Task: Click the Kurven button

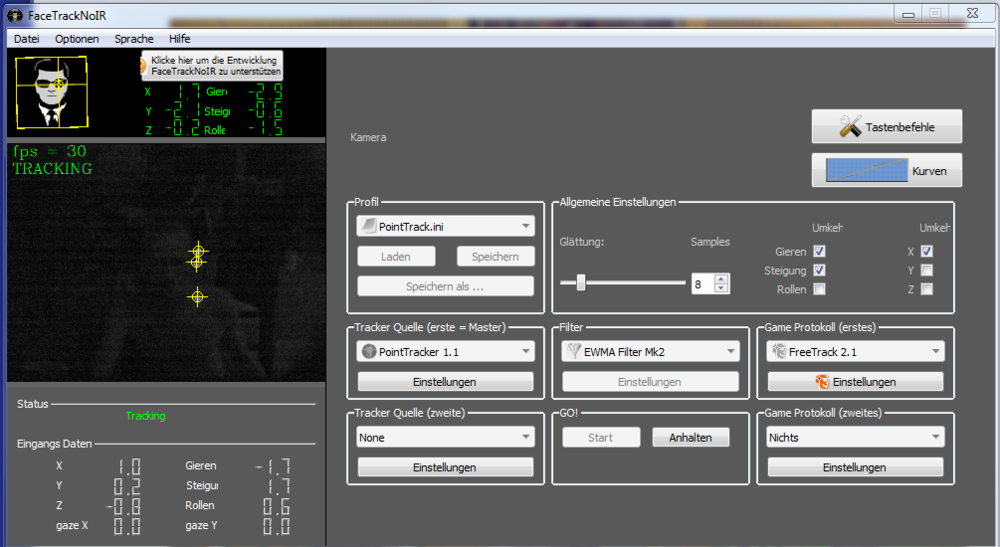Action: (x=886, y=170)
